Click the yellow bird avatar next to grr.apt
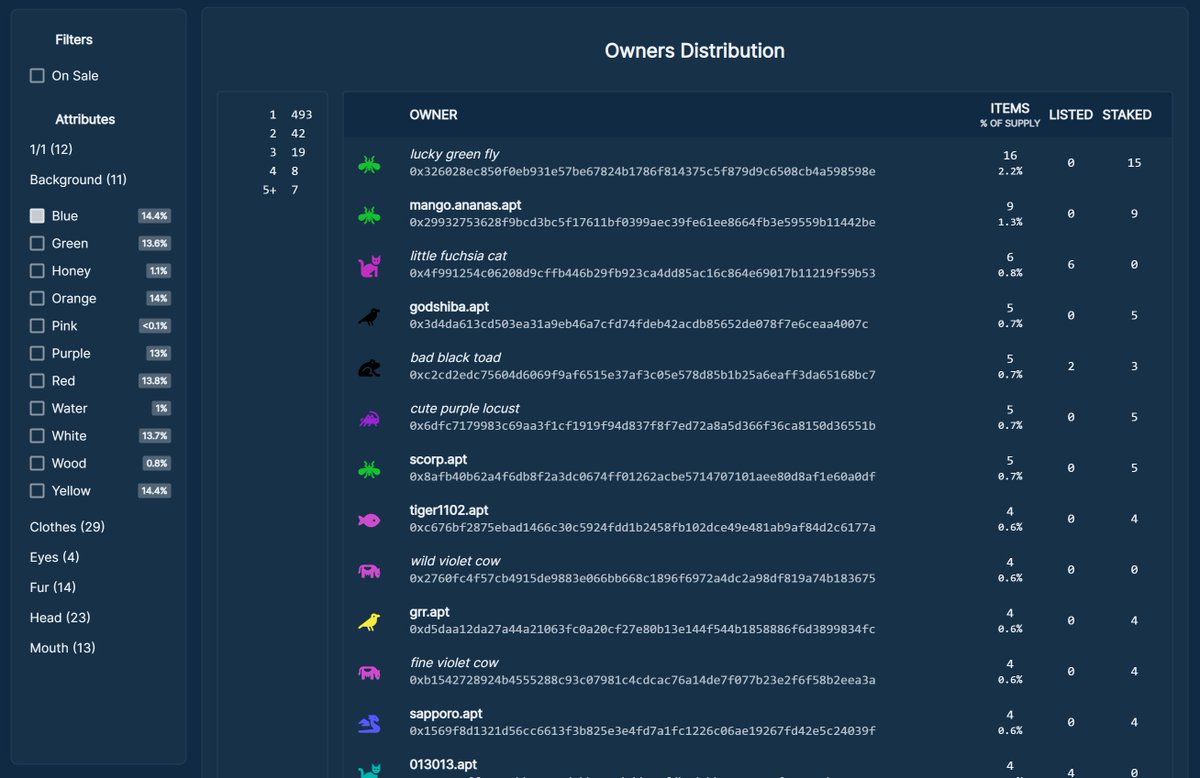 [369, 622]
